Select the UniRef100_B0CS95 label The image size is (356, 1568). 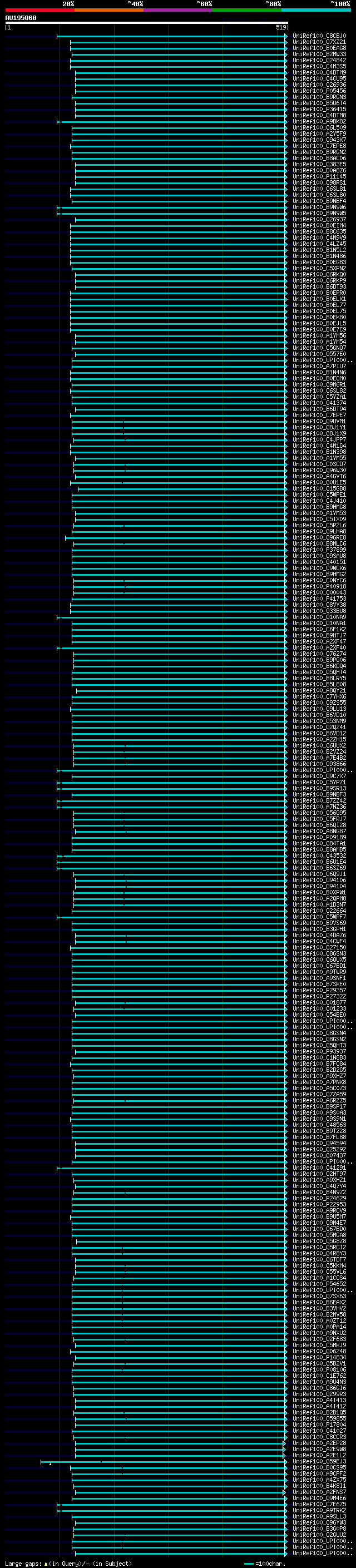click(x=319, y=1468)
